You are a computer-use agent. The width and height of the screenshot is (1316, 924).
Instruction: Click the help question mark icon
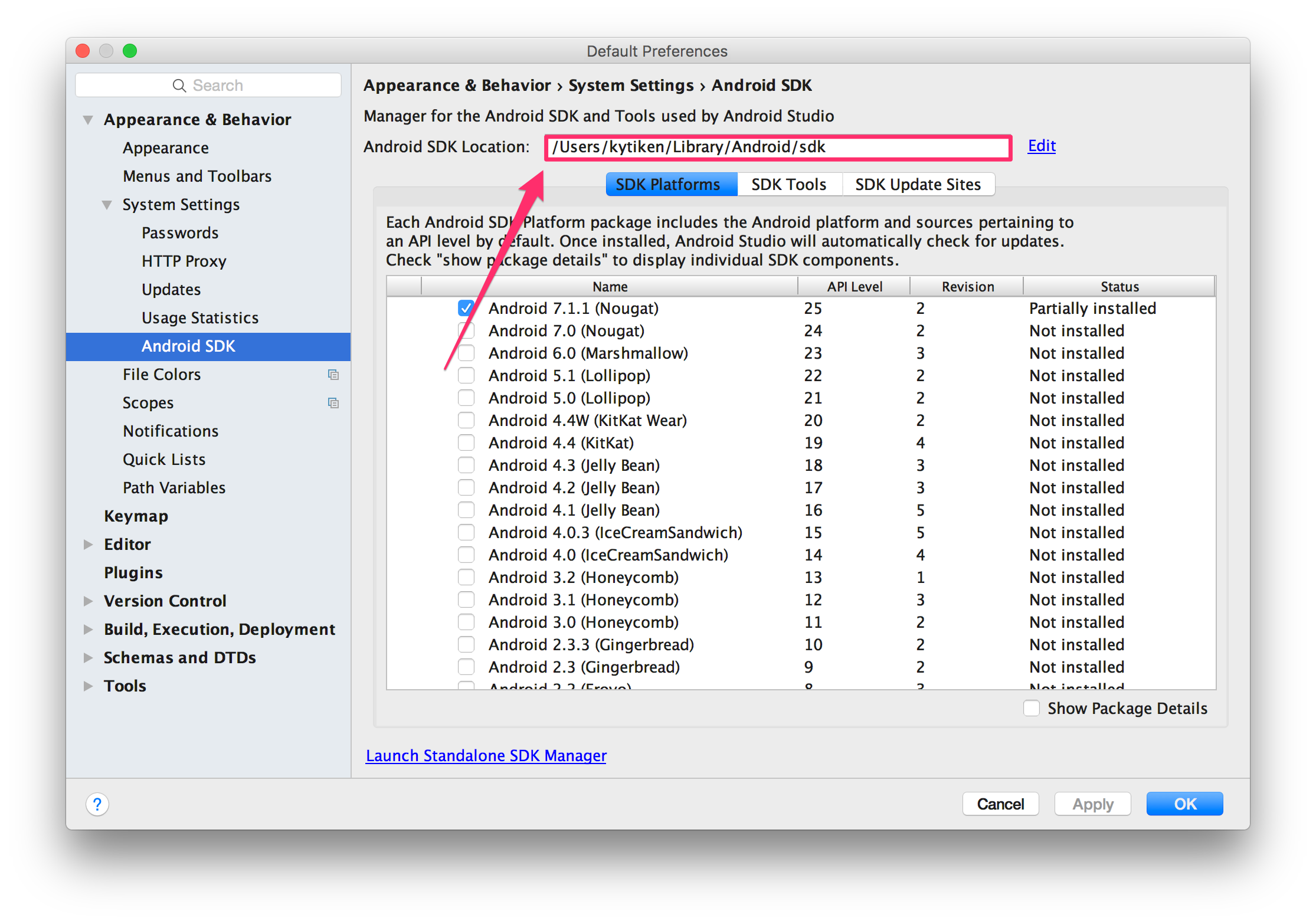coord(97,804)
